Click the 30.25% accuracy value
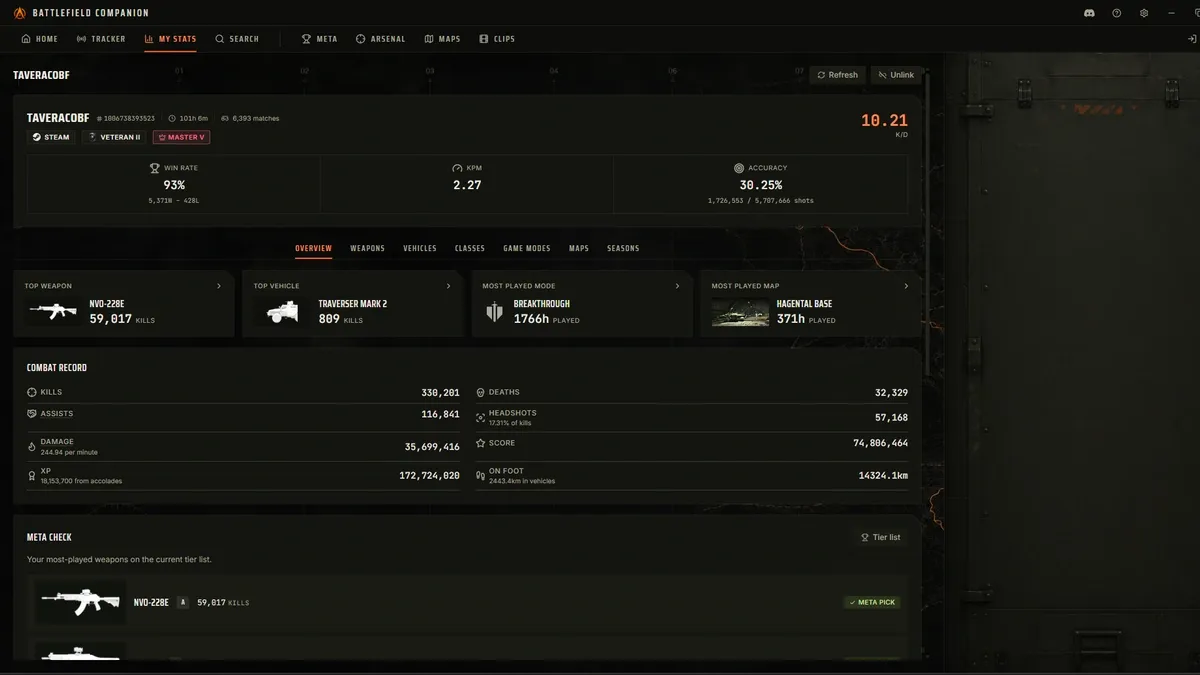 (760, 185)
